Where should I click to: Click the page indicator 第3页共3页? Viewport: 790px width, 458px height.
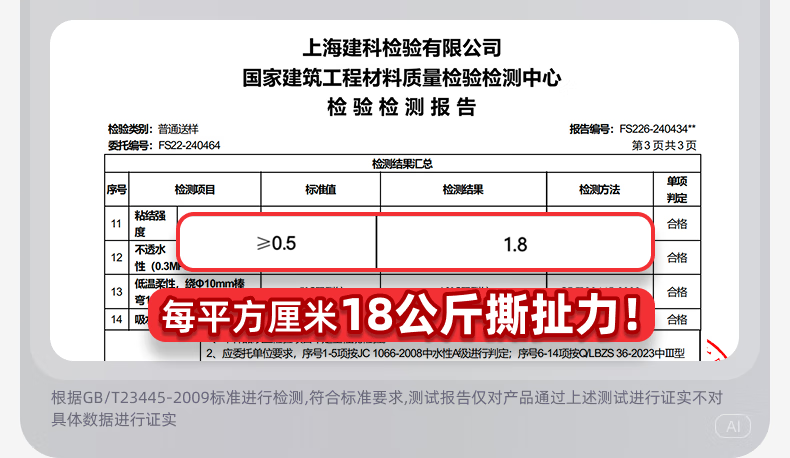664,146
